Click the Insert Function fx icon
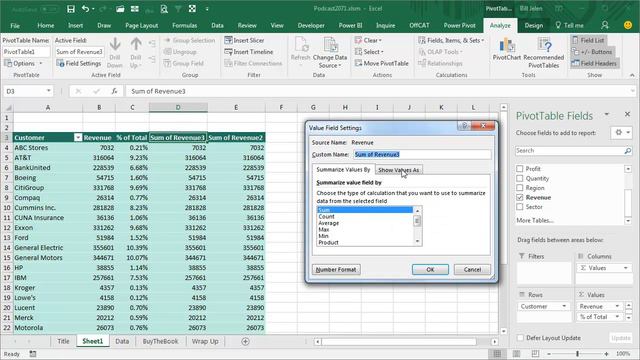 point(115,91)
